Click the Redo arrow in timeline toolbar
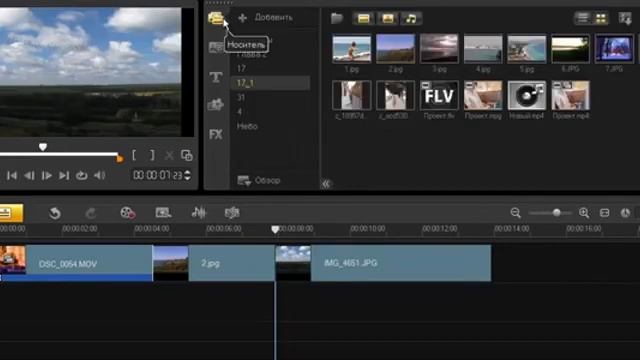Screen dimensions: 640x360 click(91, 213)
